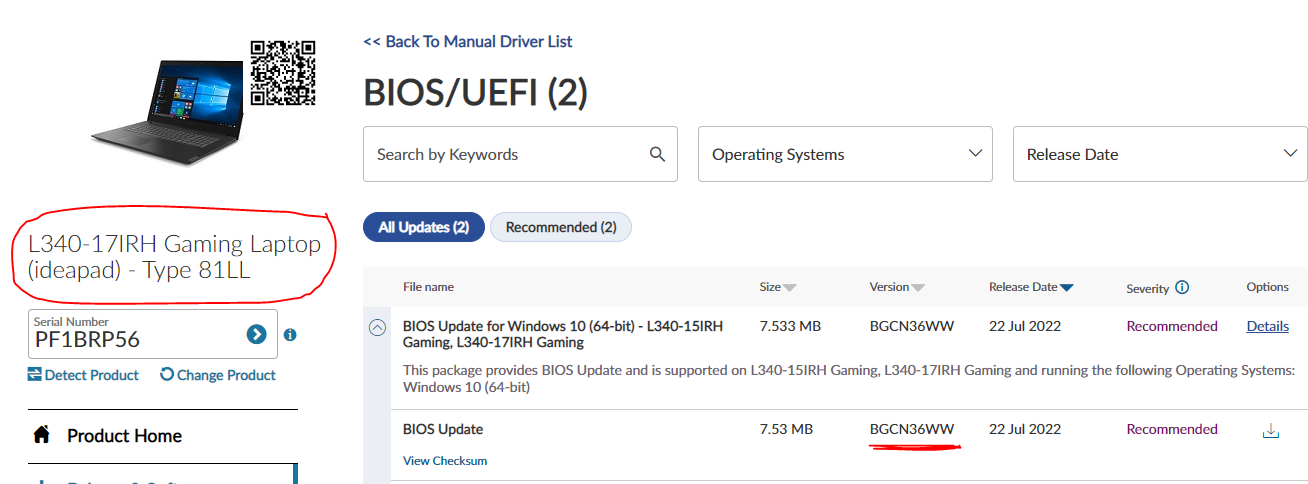Click the info icon beside serial number
The height and width of the screenshot is (484, 1308).
[290, 335]
